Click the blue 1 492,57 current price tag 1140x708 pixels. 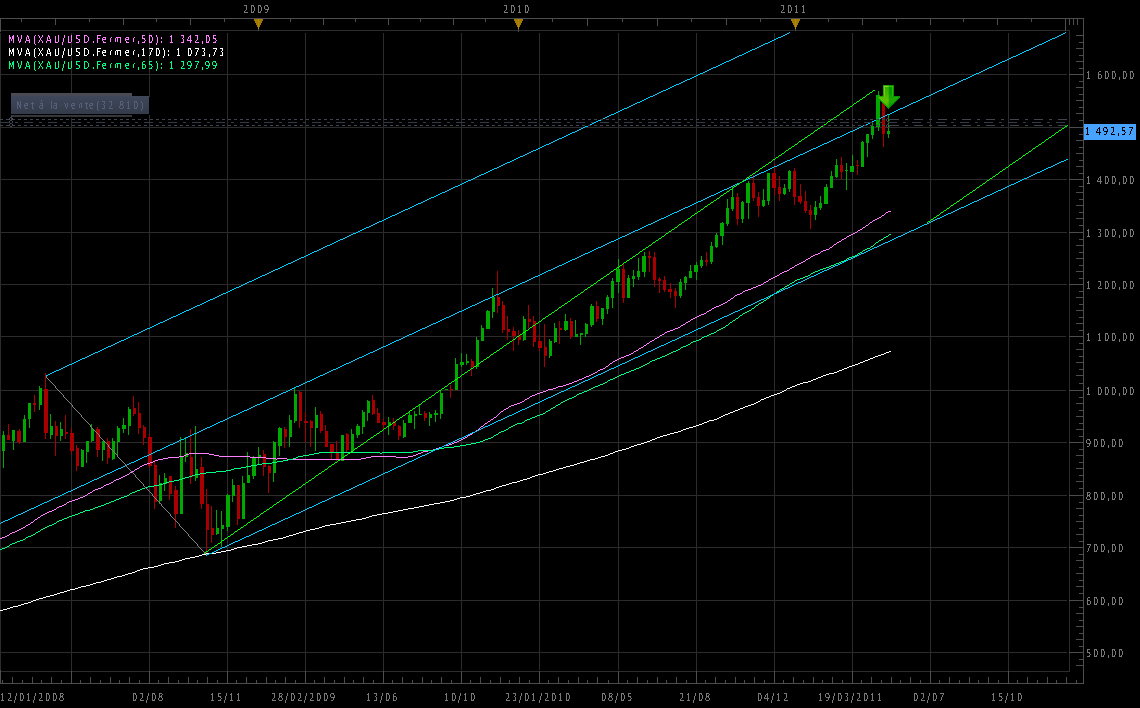(x=1109, y=132)
